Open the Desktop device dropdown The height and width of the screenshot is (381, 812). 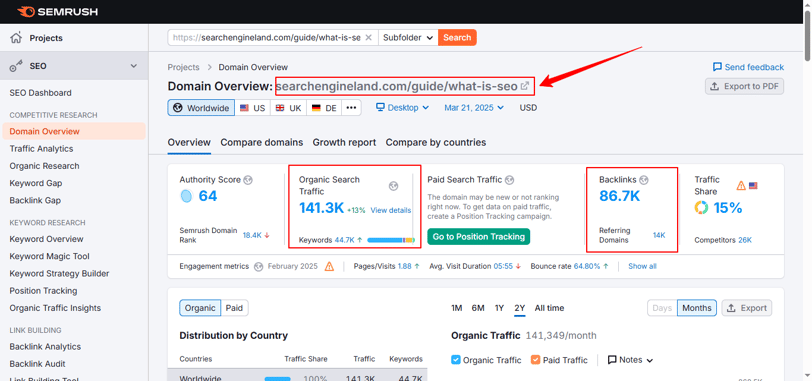[x=402, y=108]
